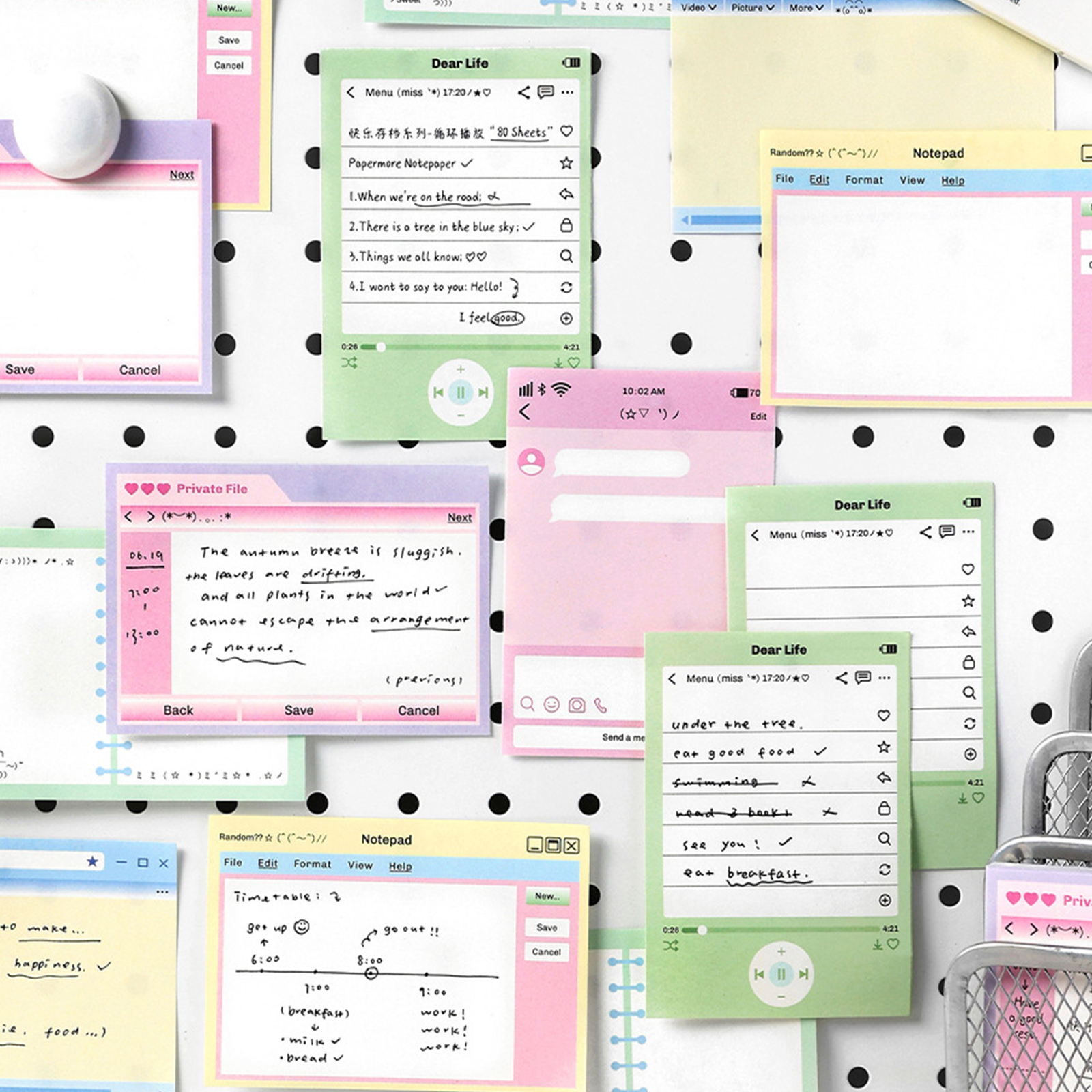Open the Picture dropdown
The image size is (1092, 1092).
pos(752,8)
